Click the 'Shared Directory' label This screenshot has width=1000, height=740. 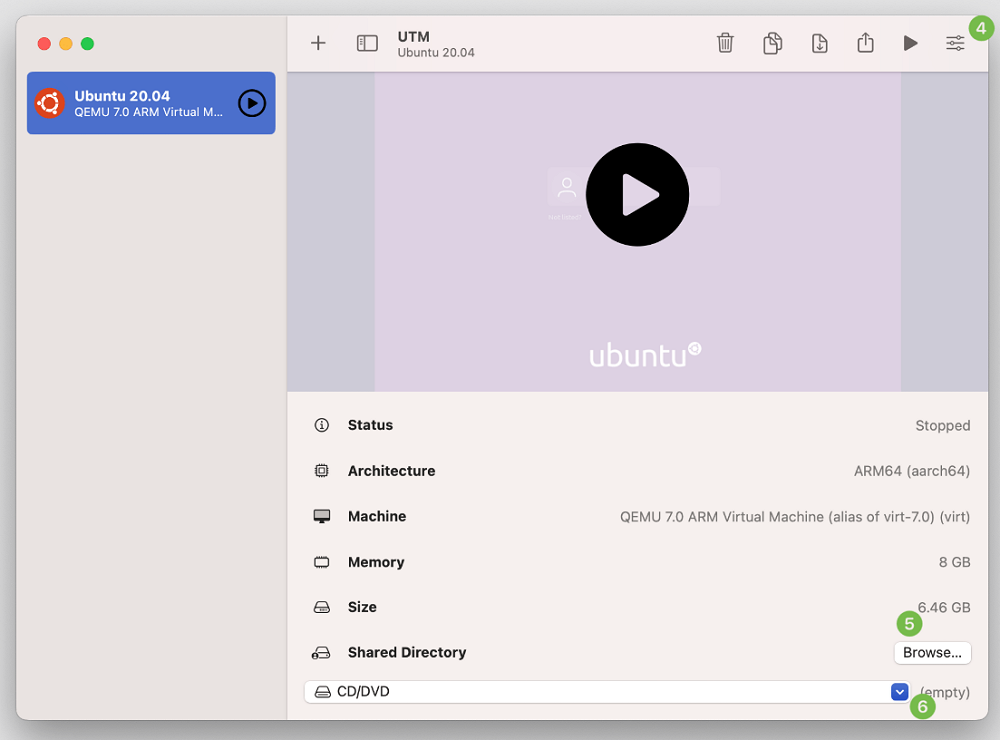(407, 653)
